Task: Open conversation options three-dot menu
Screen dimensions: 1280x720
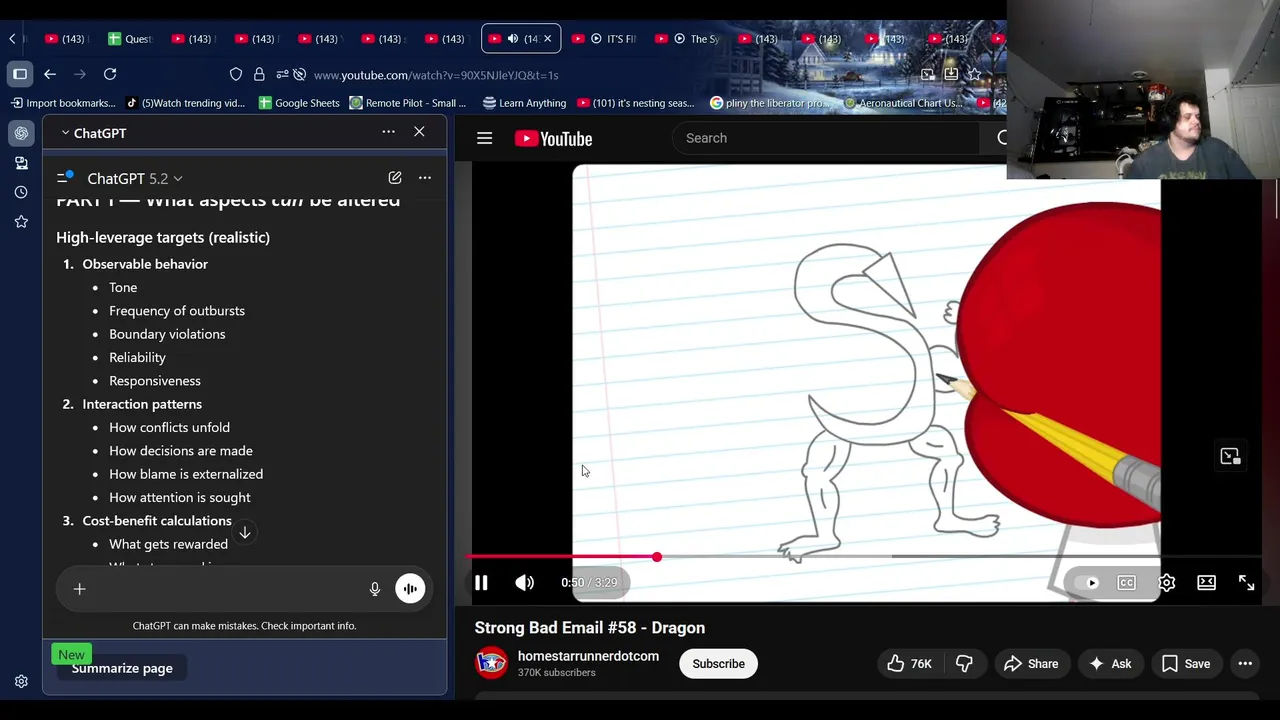Action: click(425, 178)
